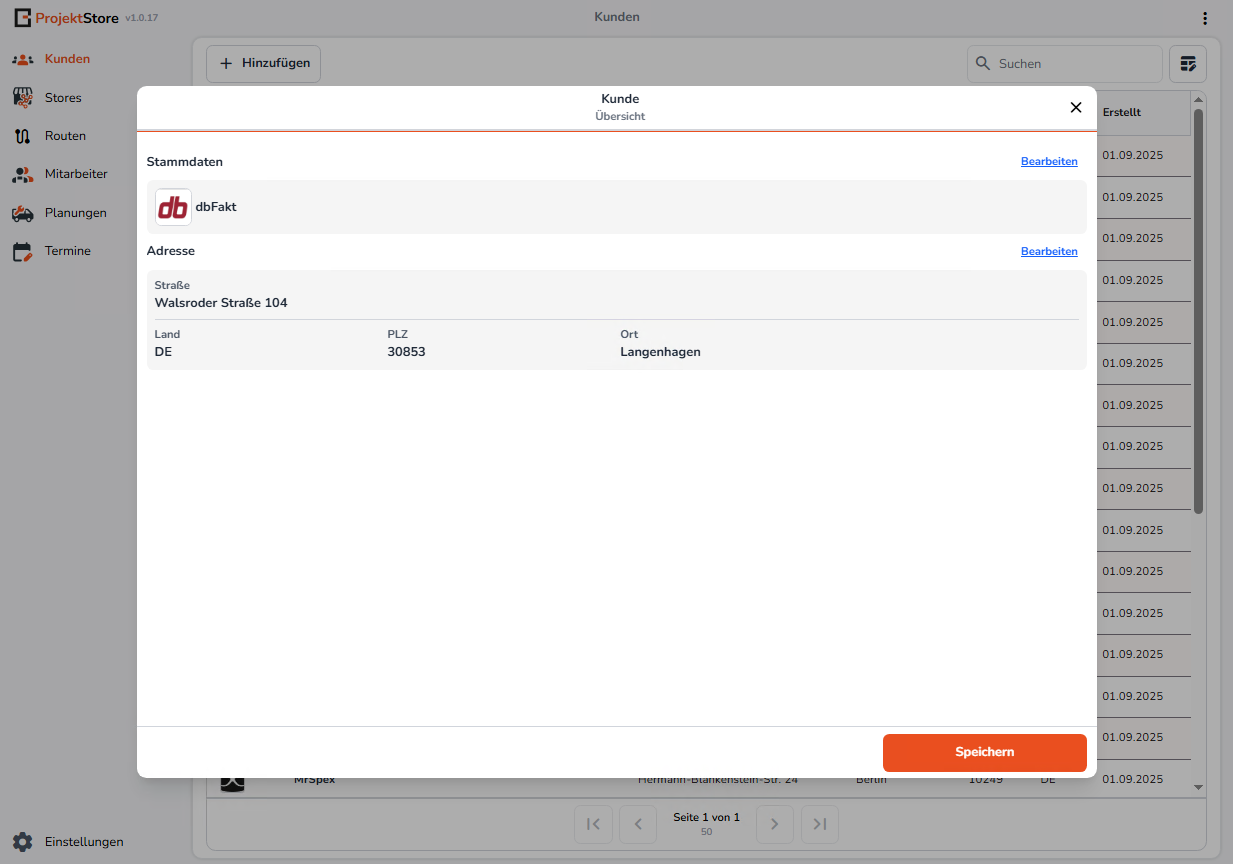Image resolution: width=1233 pixels, height=864 pixels.
Task: Edit Stammdaten via Bearbeiten link
Action: click(x=1049, y=162)
